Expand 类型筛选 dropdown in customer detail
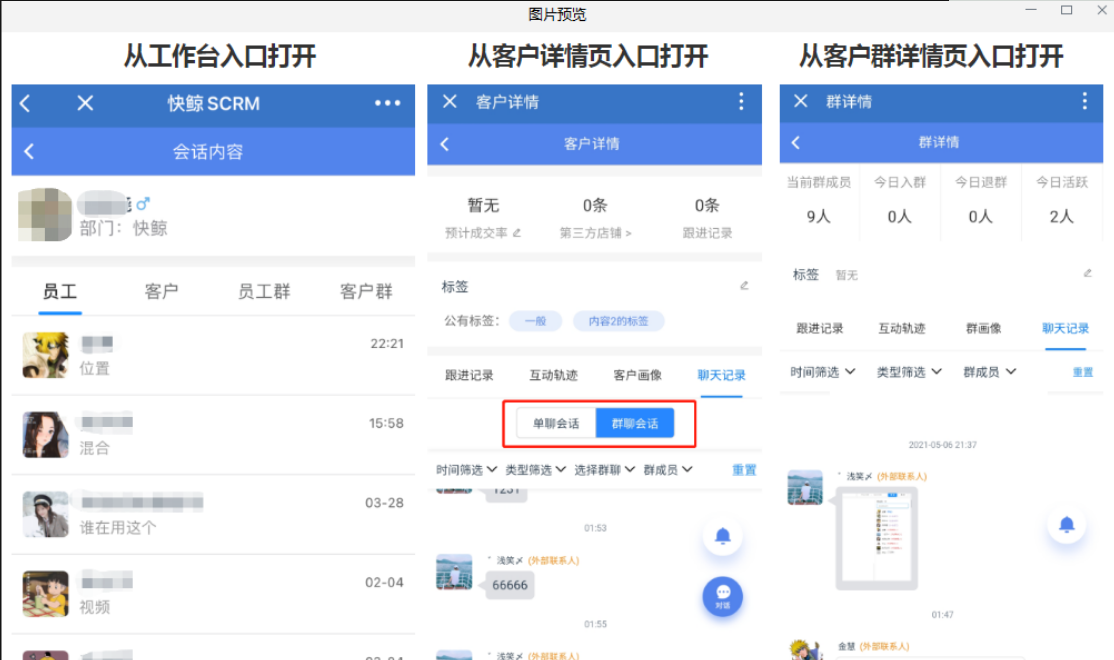This screenshot has height=660, width=1114. [x=536, y=470]
